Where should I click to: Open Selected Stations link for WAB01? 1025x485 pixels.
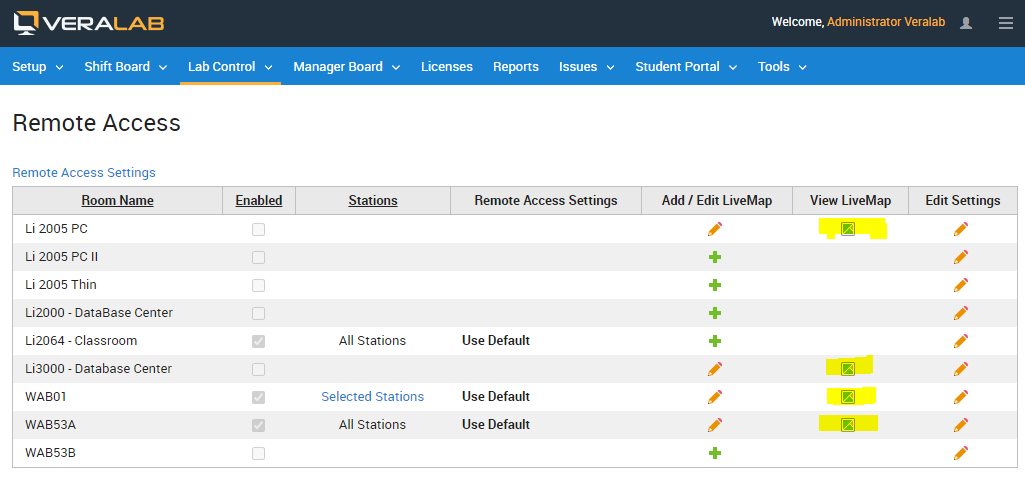[x=373, y=397]
